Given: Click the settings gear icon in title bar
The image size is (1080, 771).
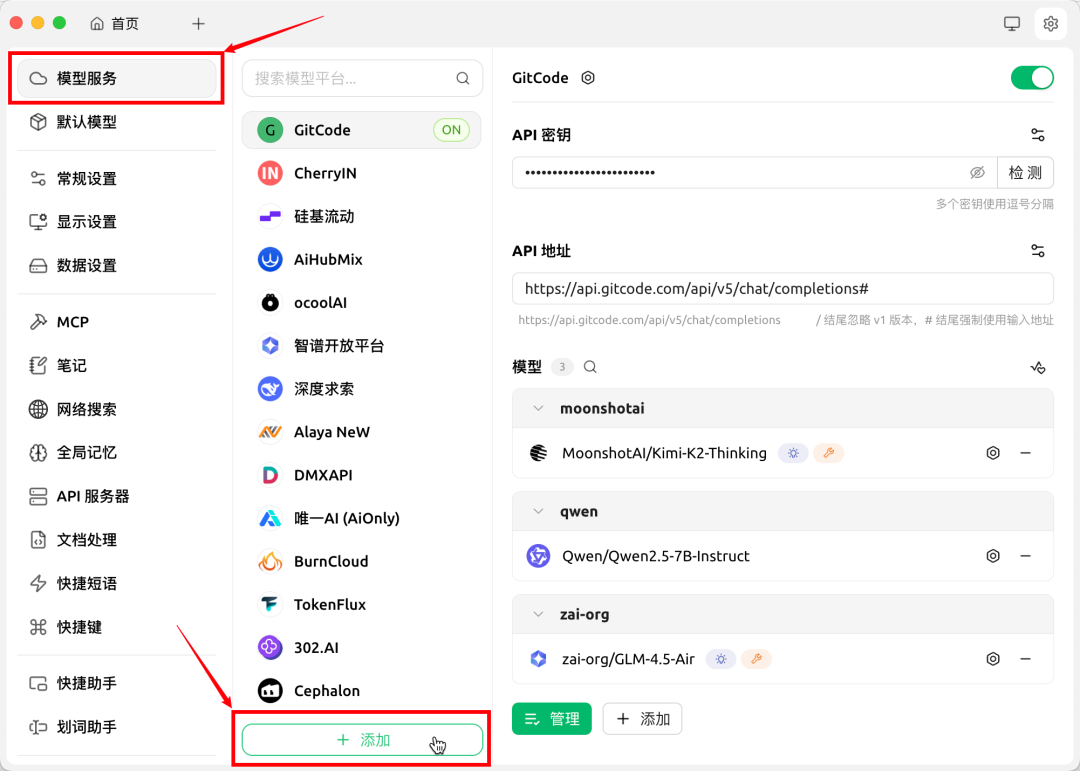Looking at the screenshot, I should [1050, 24].
